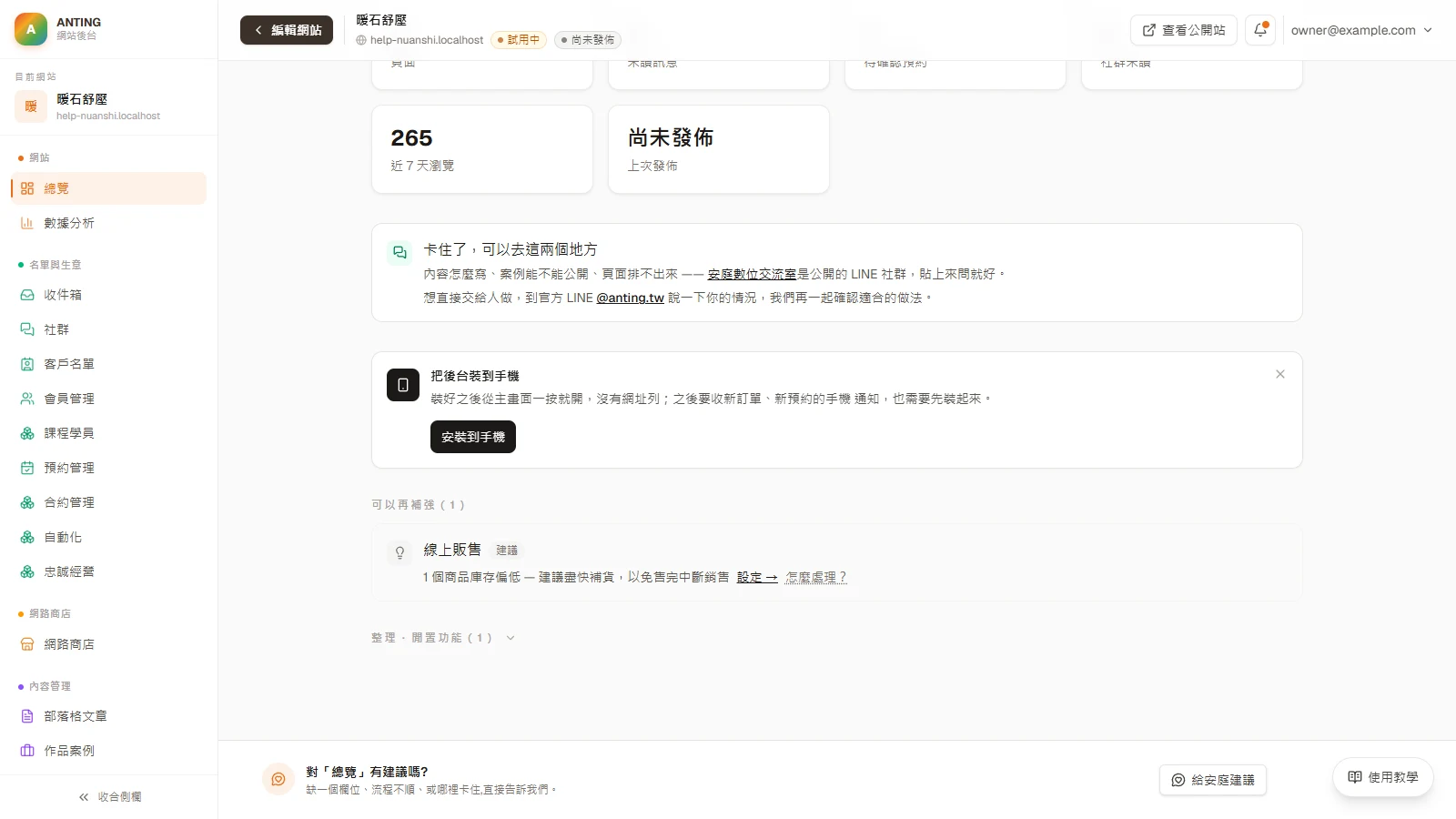Open 客戶名單 page

tap(108, 364)
